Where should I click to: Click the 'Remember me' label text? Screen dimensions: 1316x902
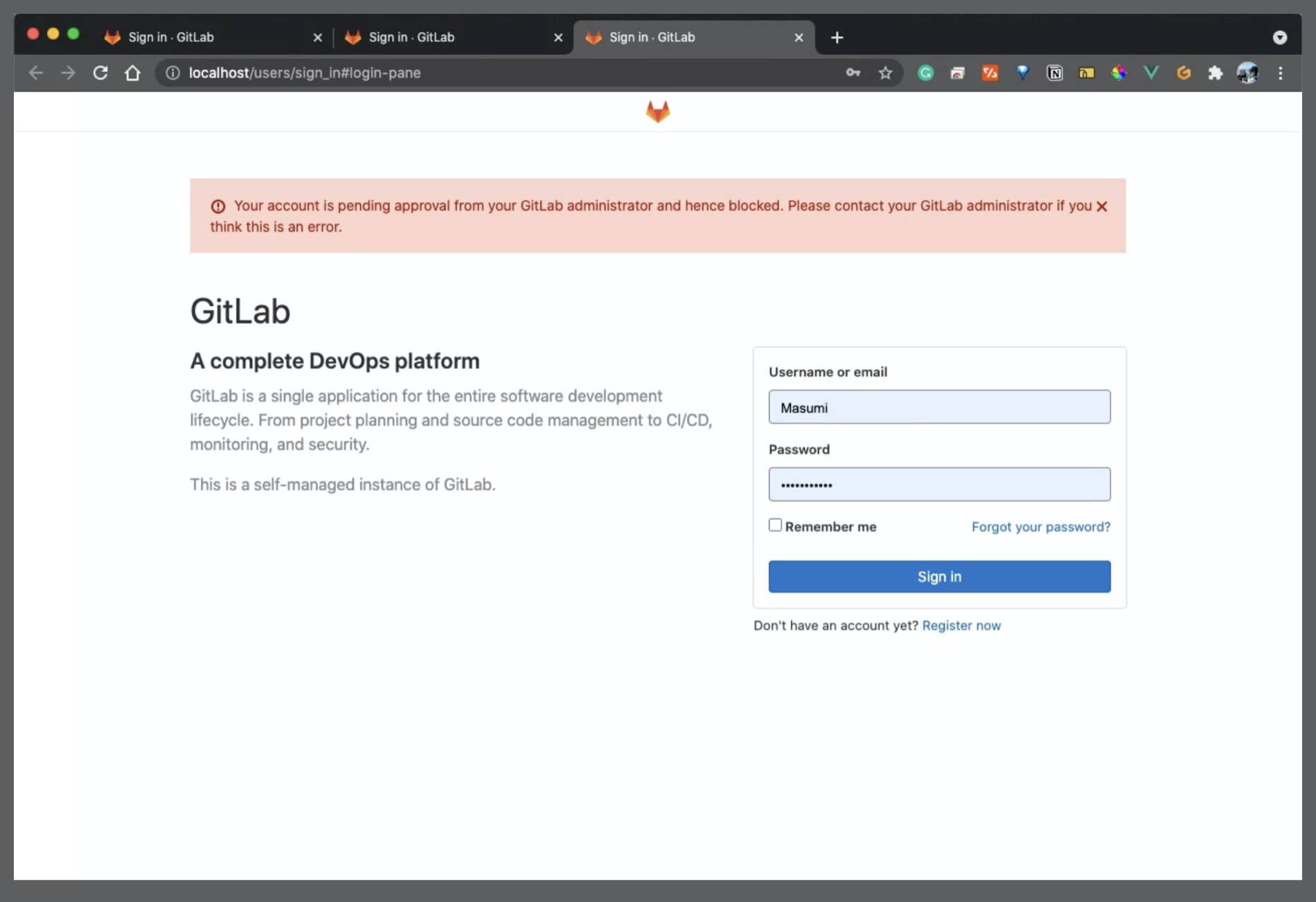coord(830,527)
